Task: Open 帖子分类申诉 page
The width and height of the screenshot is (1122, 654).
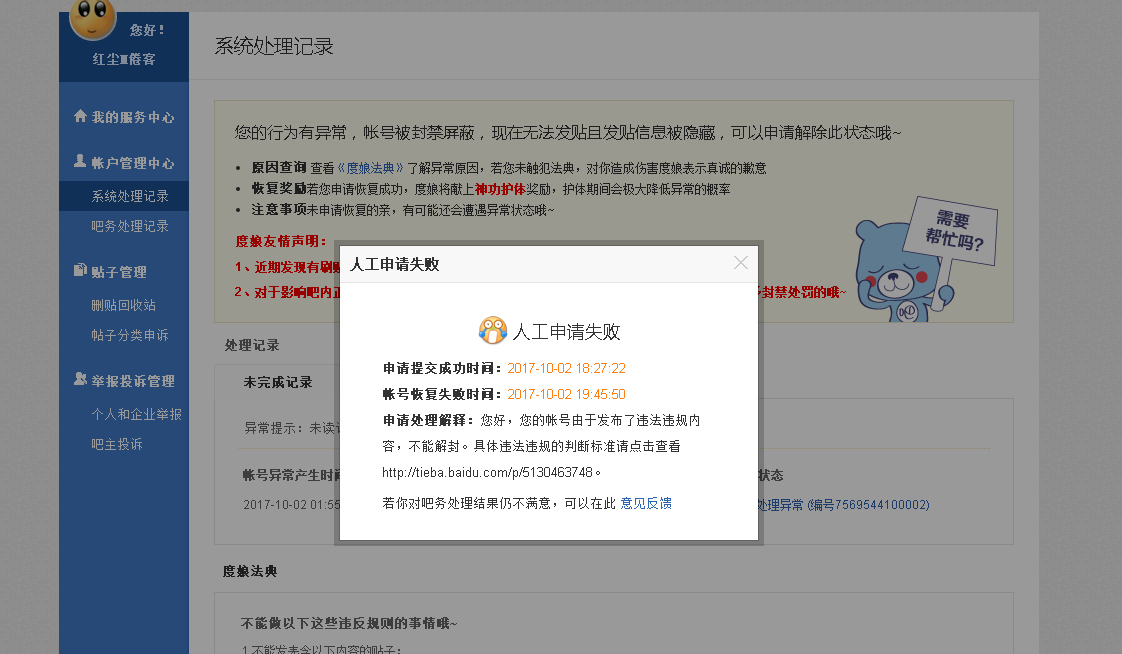Action: 130,335
